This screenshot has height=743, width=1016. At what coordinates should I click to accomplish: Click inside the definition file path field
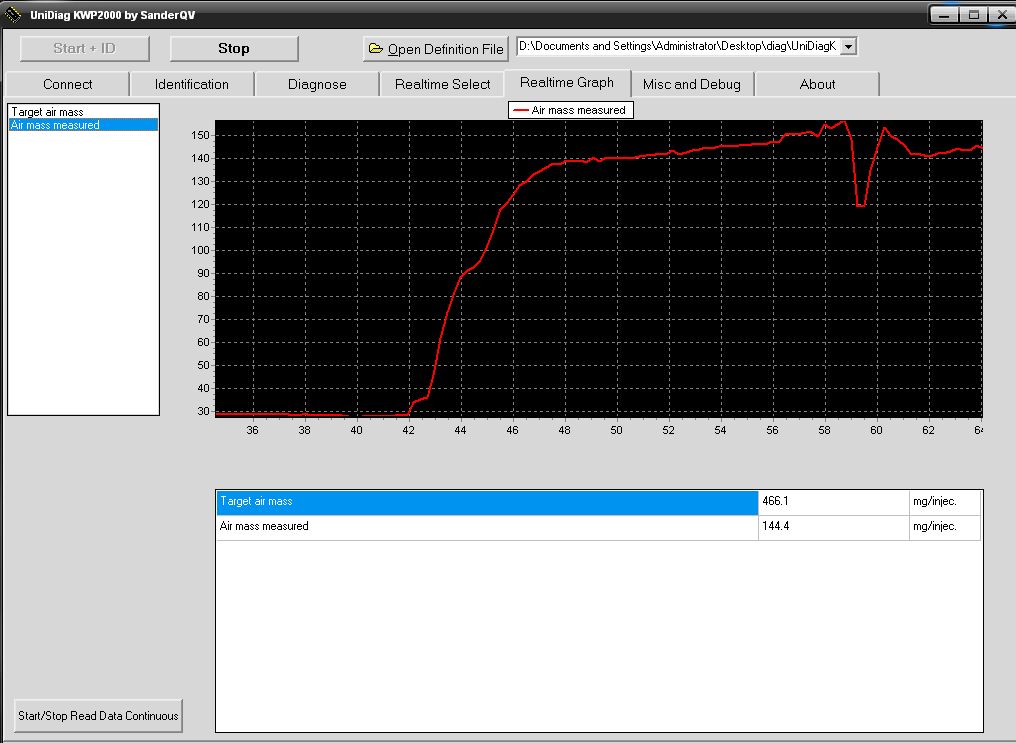pos(676,47)
